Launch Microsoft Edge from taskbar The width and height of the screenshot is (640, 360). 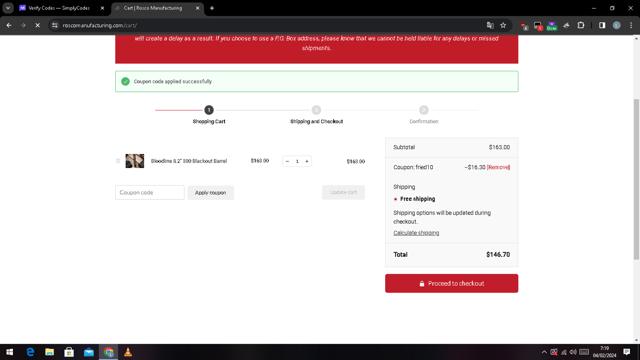[x=30, y=352]
